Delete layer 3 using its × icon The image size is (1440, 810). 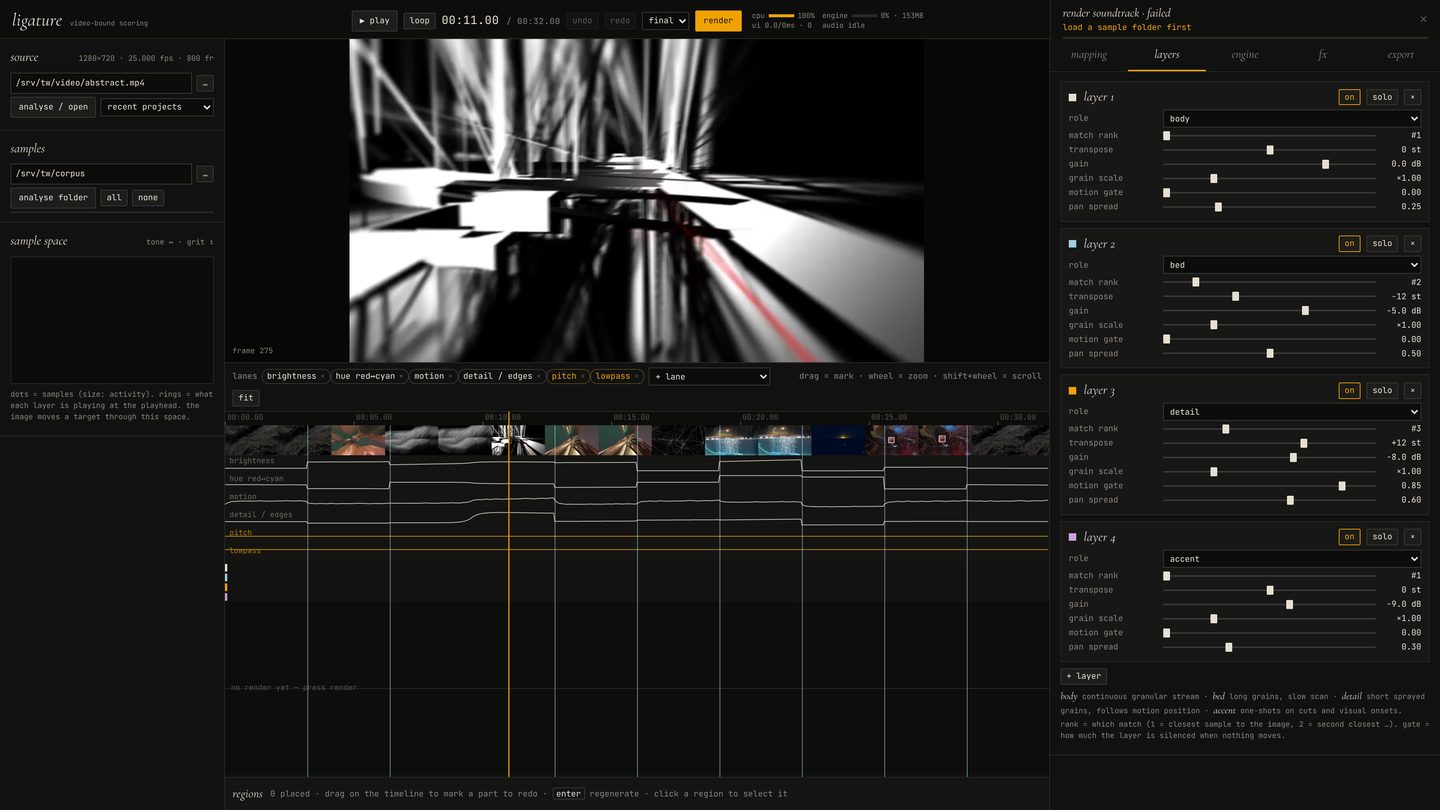[x=1412, y=391]
